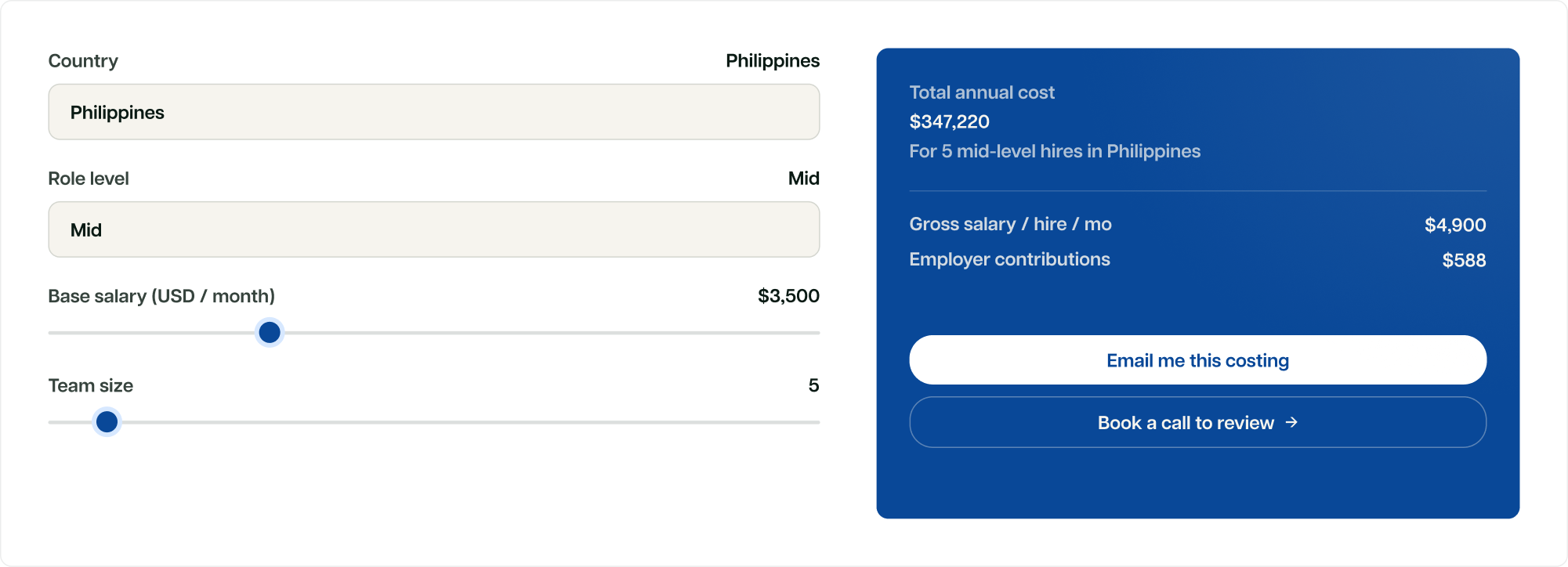Click the Role level label text
This screenshot has height=567, width=1568.
pos(89,179)
